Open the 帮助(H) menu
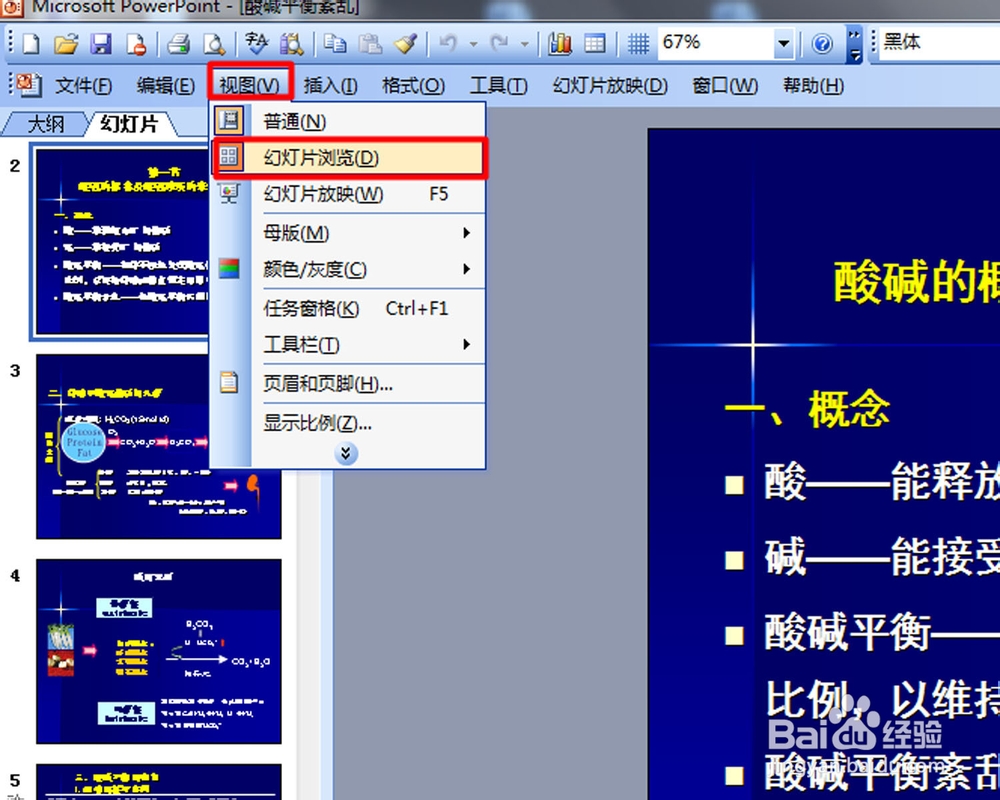This screenshot has width=1000, height=800. pyautogui.click(x=813, y=85)
